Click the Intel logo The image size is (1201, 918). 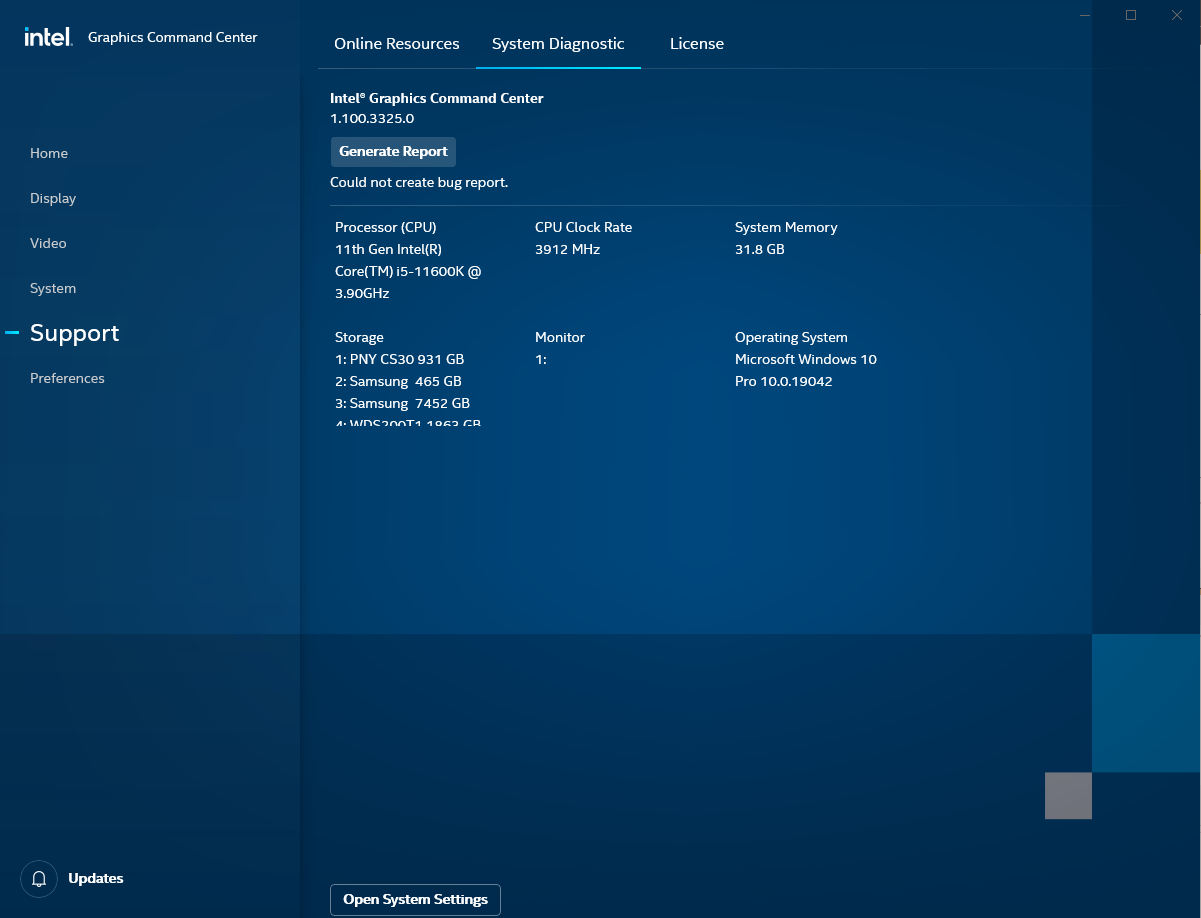click(47, 36)
